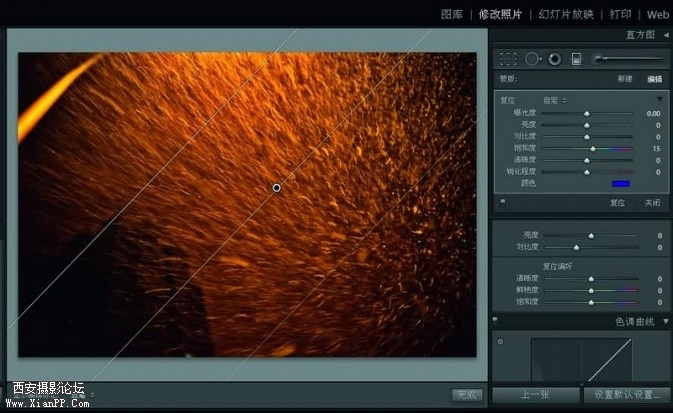Switch to the 图库 Library module
Image resolution: width=673 pixels, height=413 pixels.
pyautogui.click(x=452, y=14)
